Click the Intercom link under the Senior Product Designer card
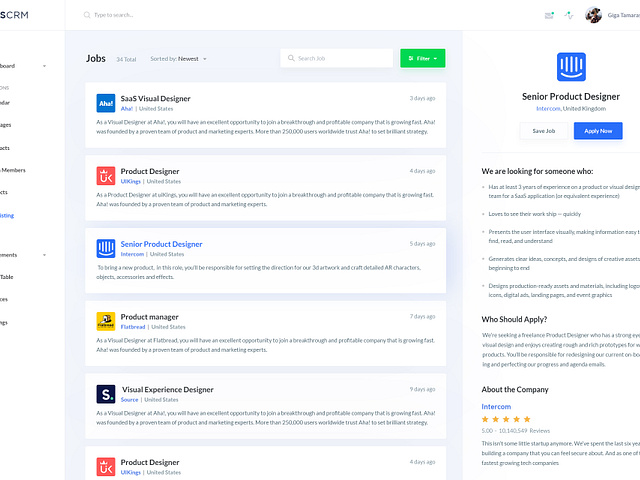This screenshot has height=480, width=640. click(x=132, y=254)
